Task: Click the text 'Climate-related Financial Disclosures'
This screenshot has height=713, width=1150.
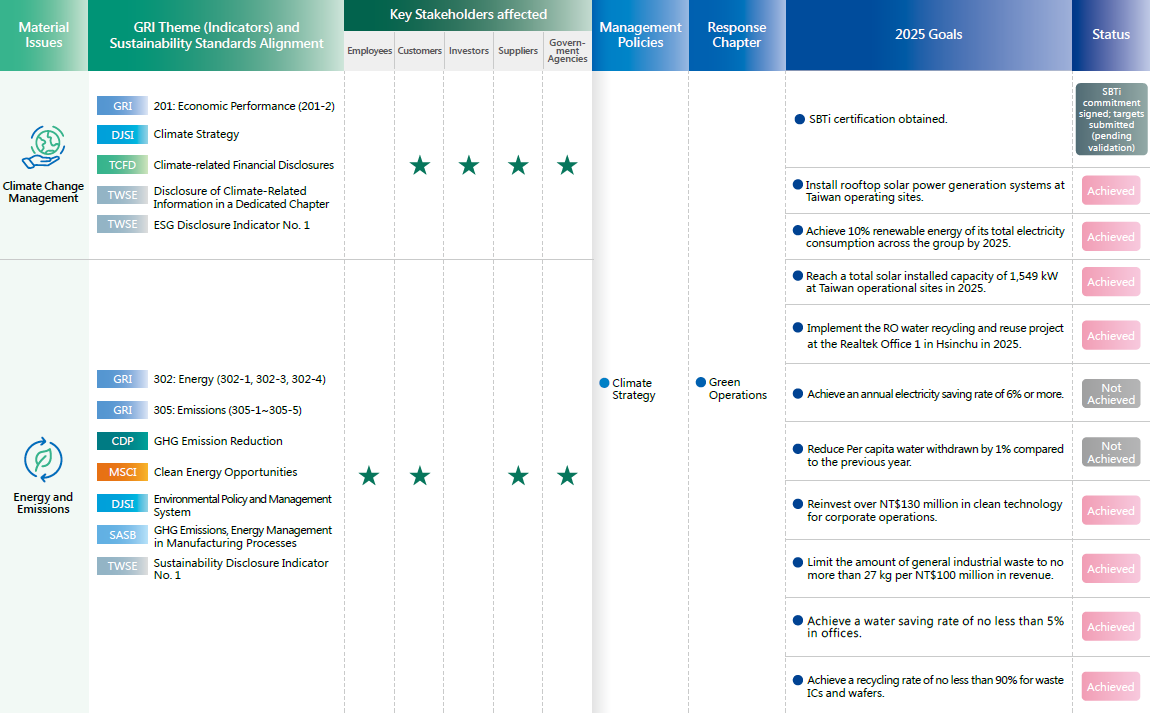Action: coord(243,165)
